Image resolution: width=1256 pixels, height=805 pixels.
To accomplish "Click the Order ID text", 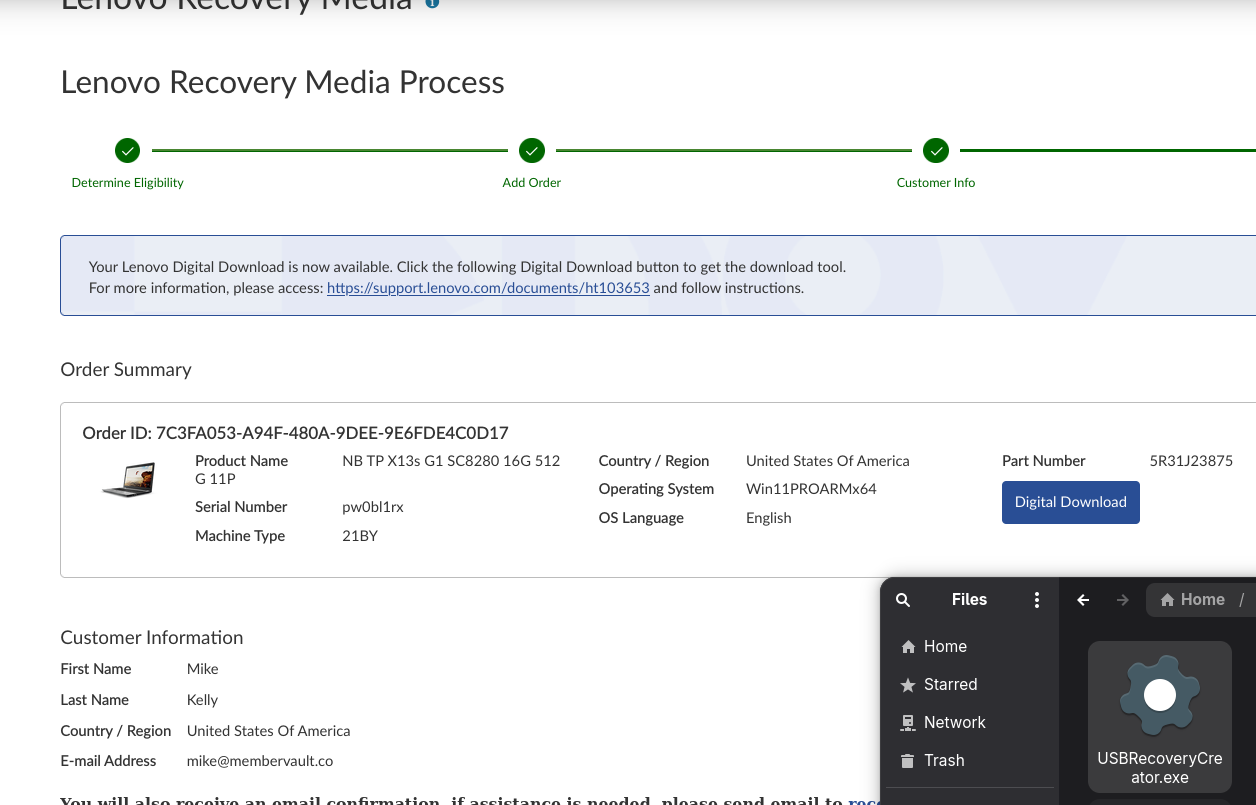I will pyautogui.click(x=295, y=433).
